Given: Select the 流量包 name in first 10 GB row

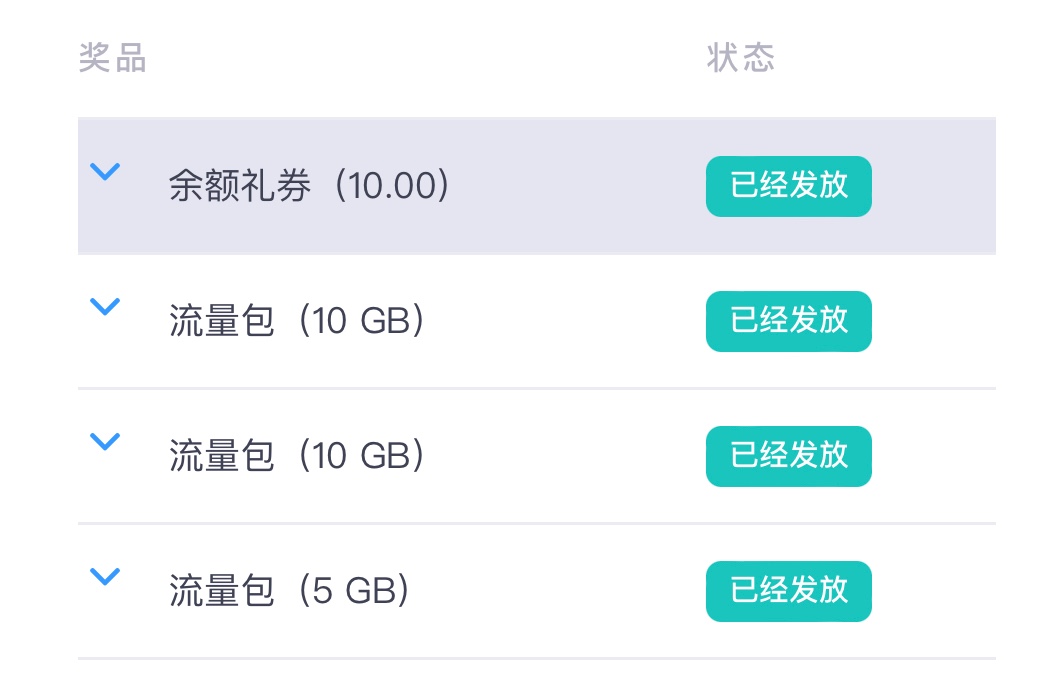Looking at the screenshot, I should [221, 322].
